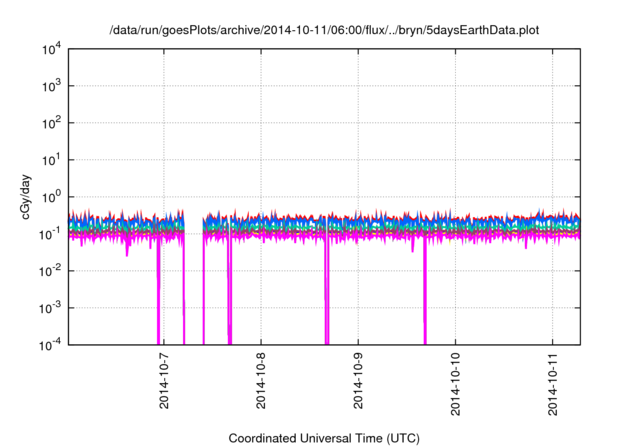Click the 2014-10-9 date tick label
Image resolution: width=640 pixels, height=448 pixels.
[358, 381]
